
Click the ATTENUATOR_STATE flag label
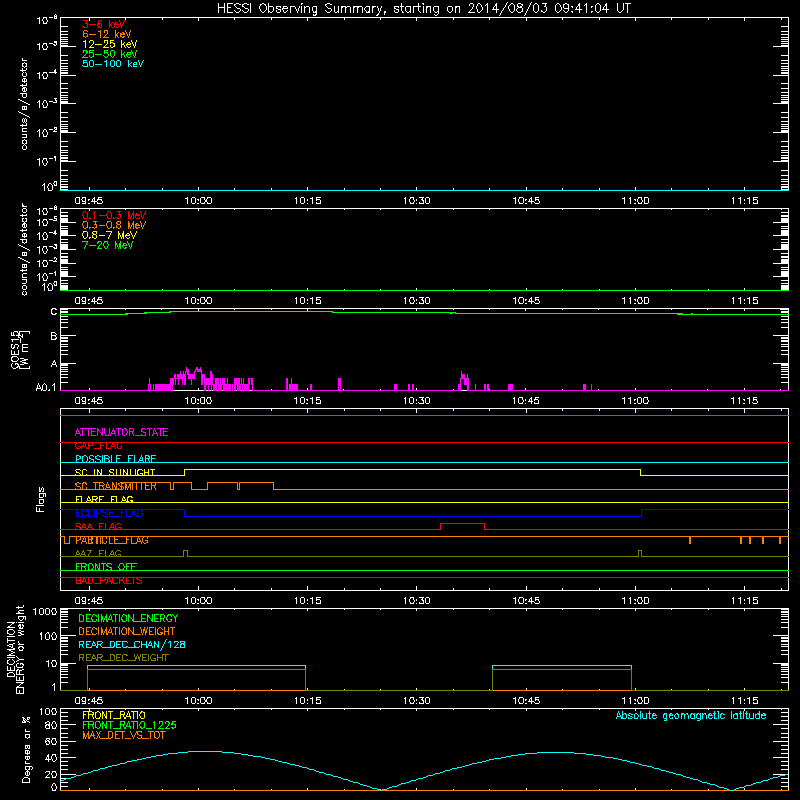[121, 433]
